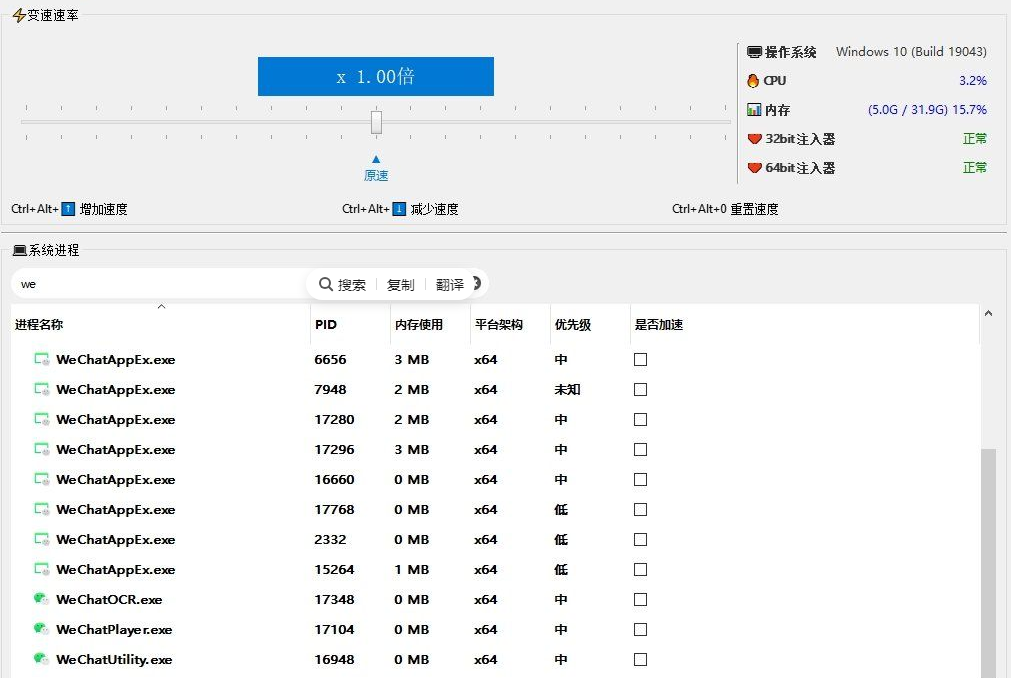1011x678 pixels.
Task: Click the CPU usage value 3.2%
Action: coord(973,81)
